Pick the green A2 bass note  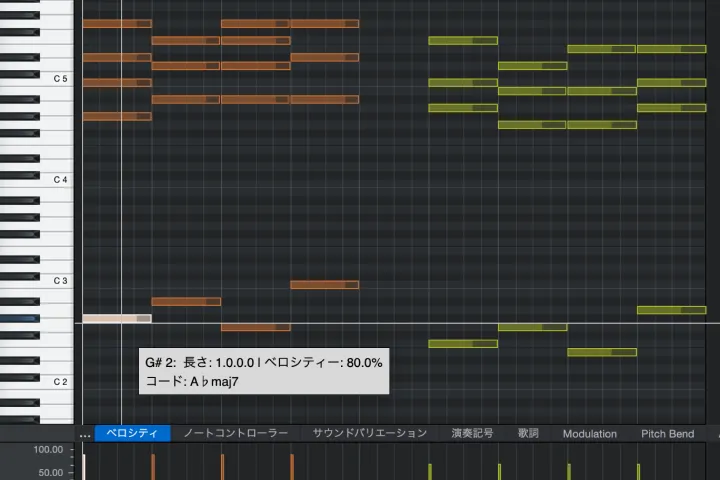(672, 310)
